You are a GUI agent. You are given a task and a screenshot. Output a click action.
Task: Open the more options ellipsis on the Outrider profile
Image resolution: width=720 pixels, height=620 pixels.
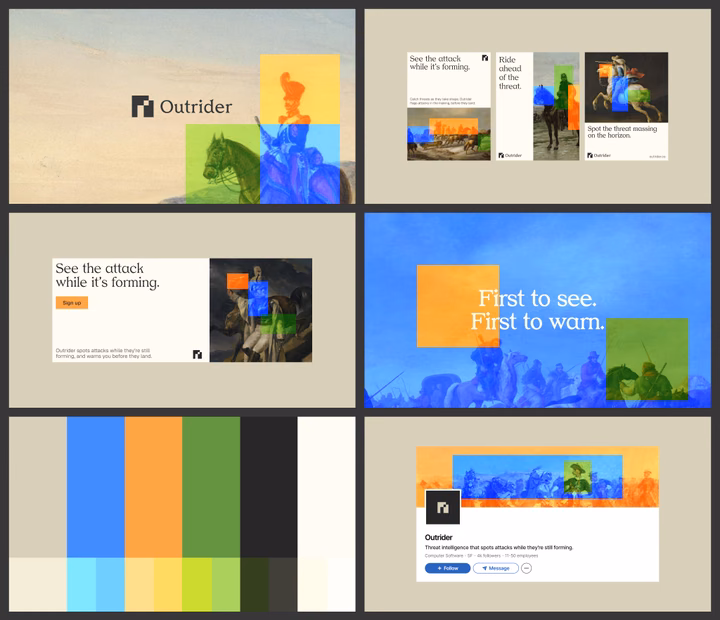(x=526, y=568)
